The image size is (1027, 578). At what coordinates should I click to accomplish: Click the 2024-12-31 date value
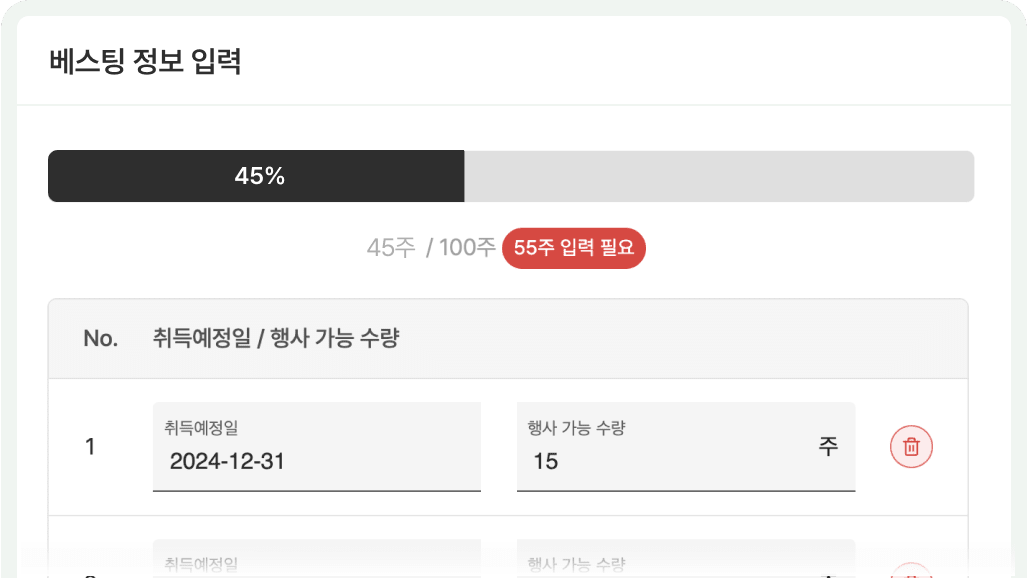pyautogui.click(x=227, y=462)
